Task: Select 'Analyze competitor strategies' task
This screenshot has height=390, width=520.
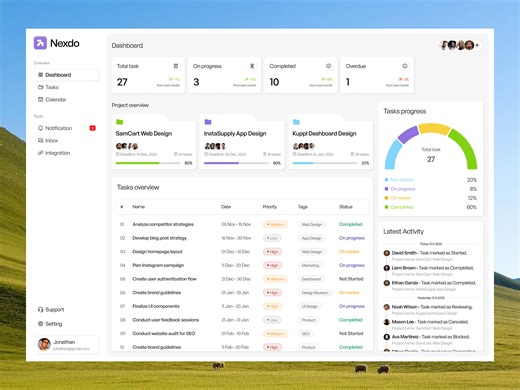Action: (x=163, y=224)
